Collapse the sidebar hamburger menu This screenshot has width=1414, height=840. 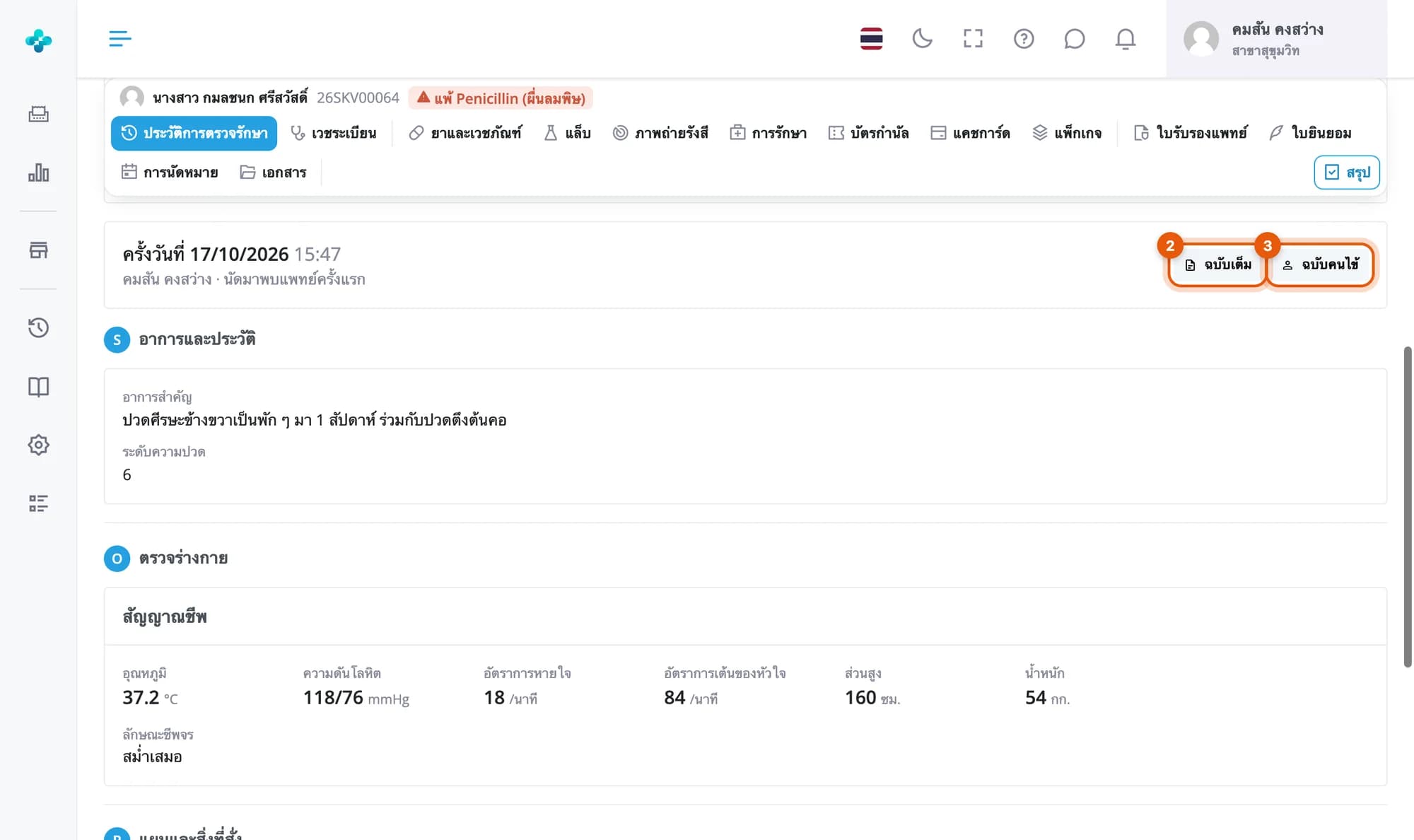[120, 38]
